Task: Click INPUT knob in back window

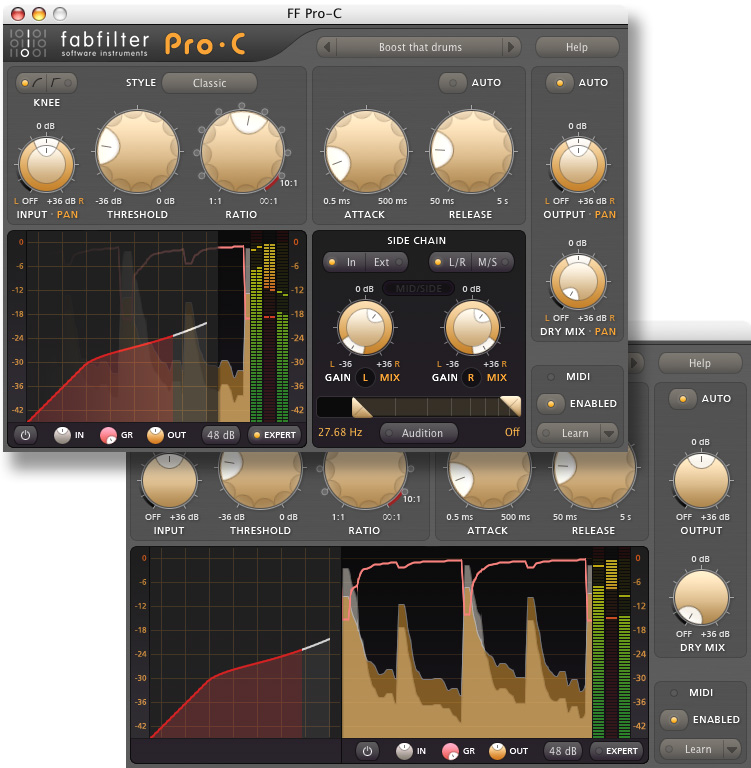Action: coord(169,480)
